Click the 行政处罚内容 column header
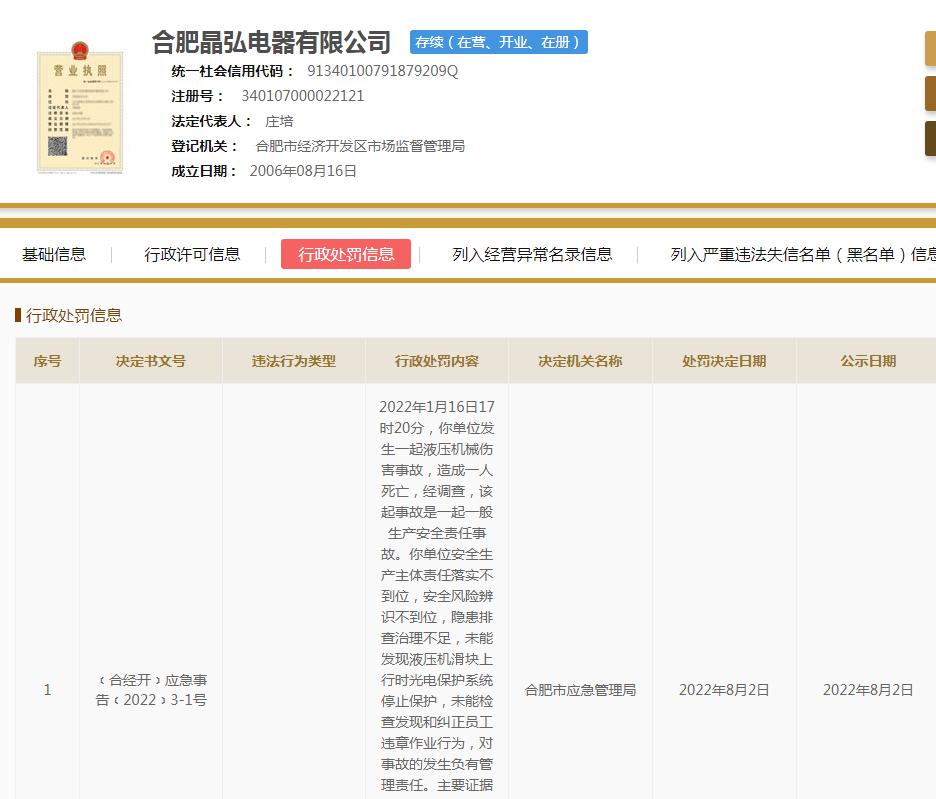This screenshot has width=936, height=799. point(437,361)
